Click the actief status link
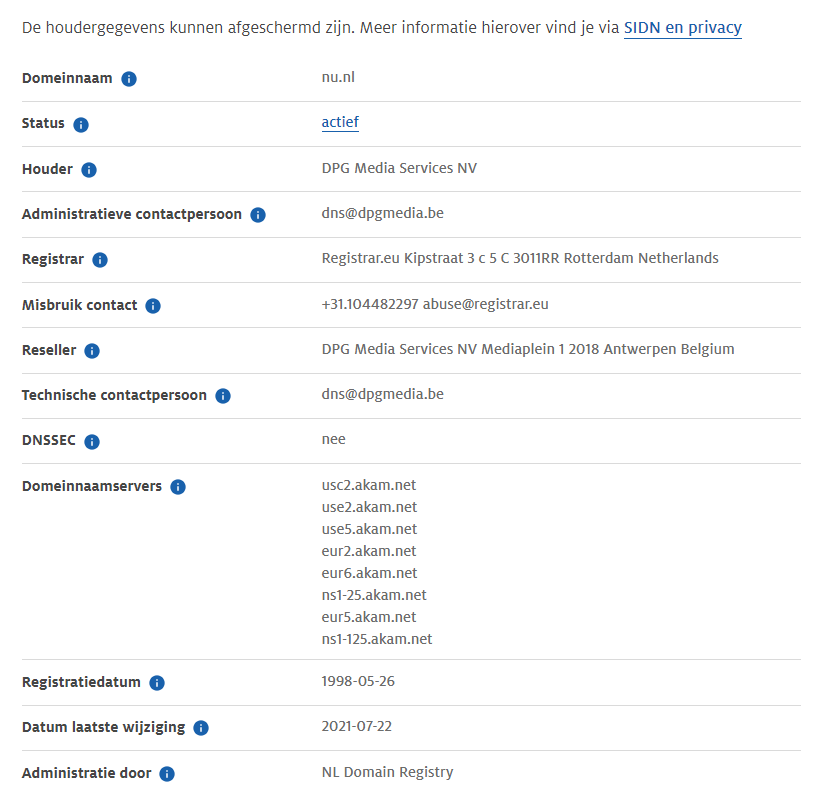 [x=340, y=123]
